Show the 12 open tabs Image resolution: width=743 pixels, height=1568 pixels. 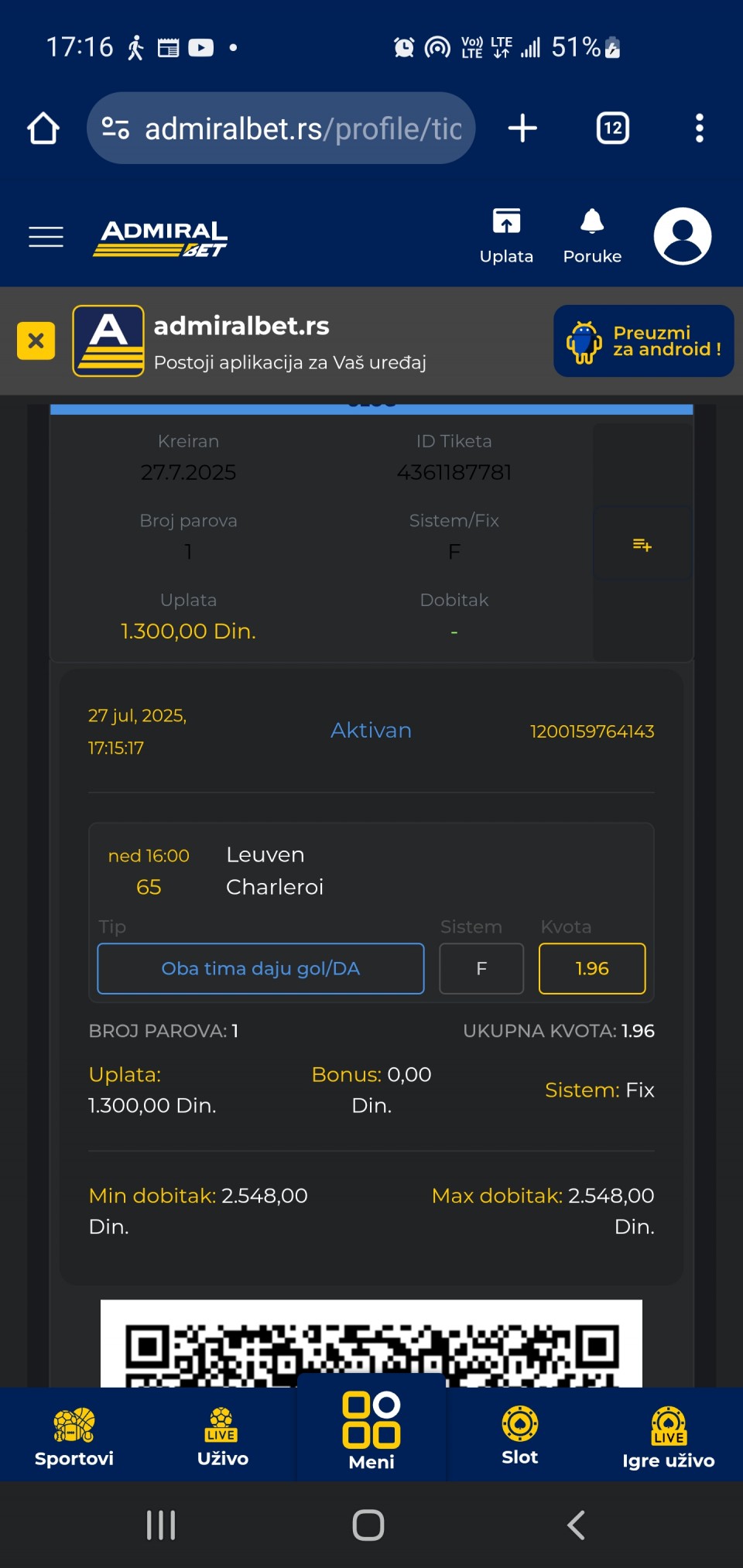[612, 128]
